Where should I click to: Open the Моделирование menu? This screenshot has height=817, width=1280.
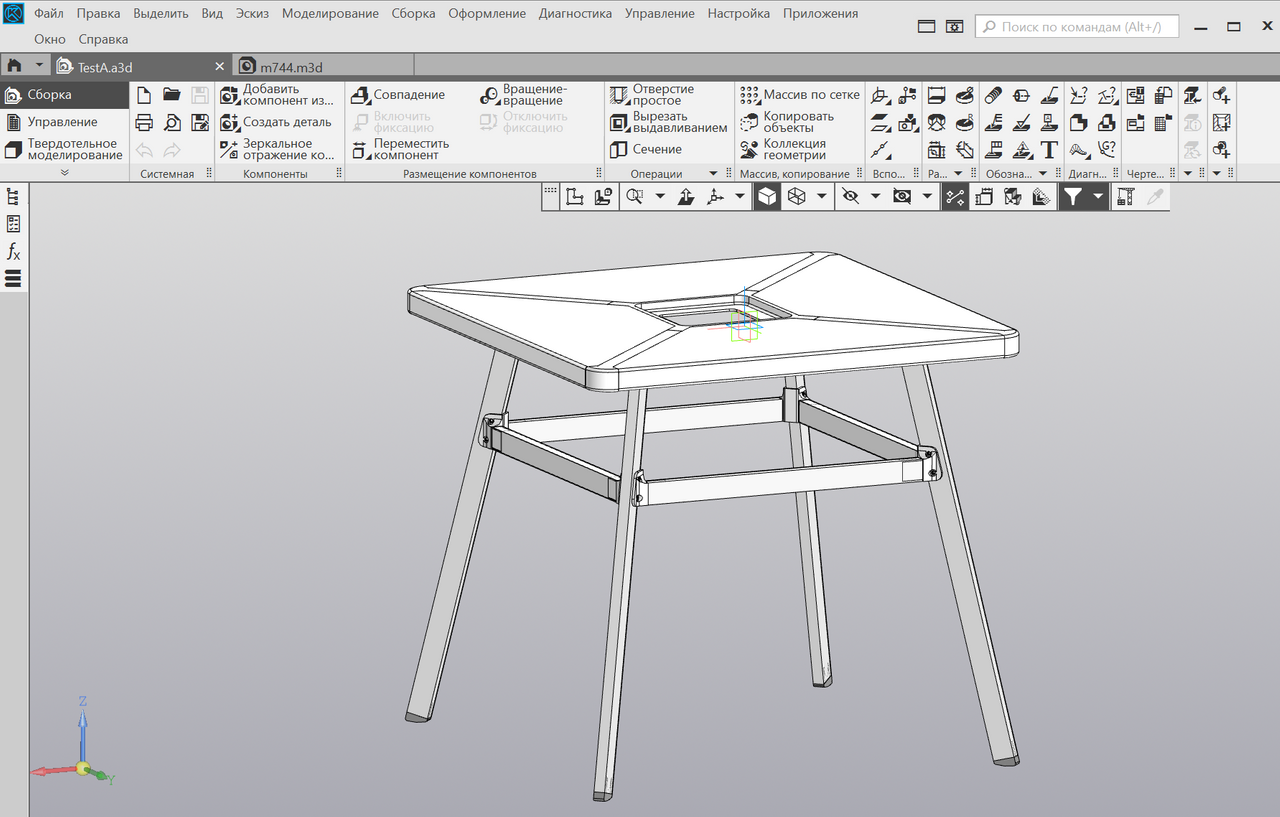pos(330,14)
